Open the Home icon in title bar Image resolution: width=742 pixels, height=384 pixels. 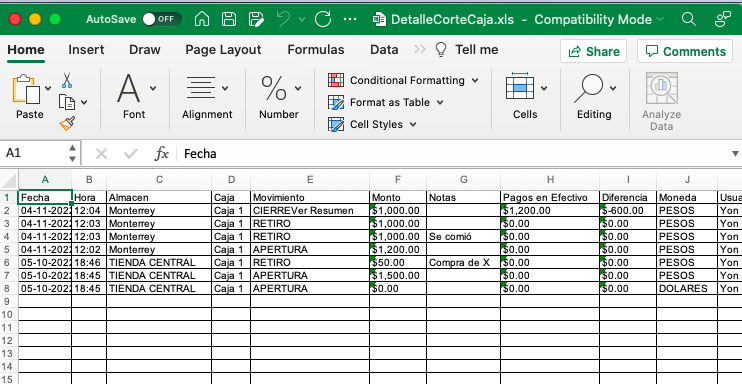202,19
